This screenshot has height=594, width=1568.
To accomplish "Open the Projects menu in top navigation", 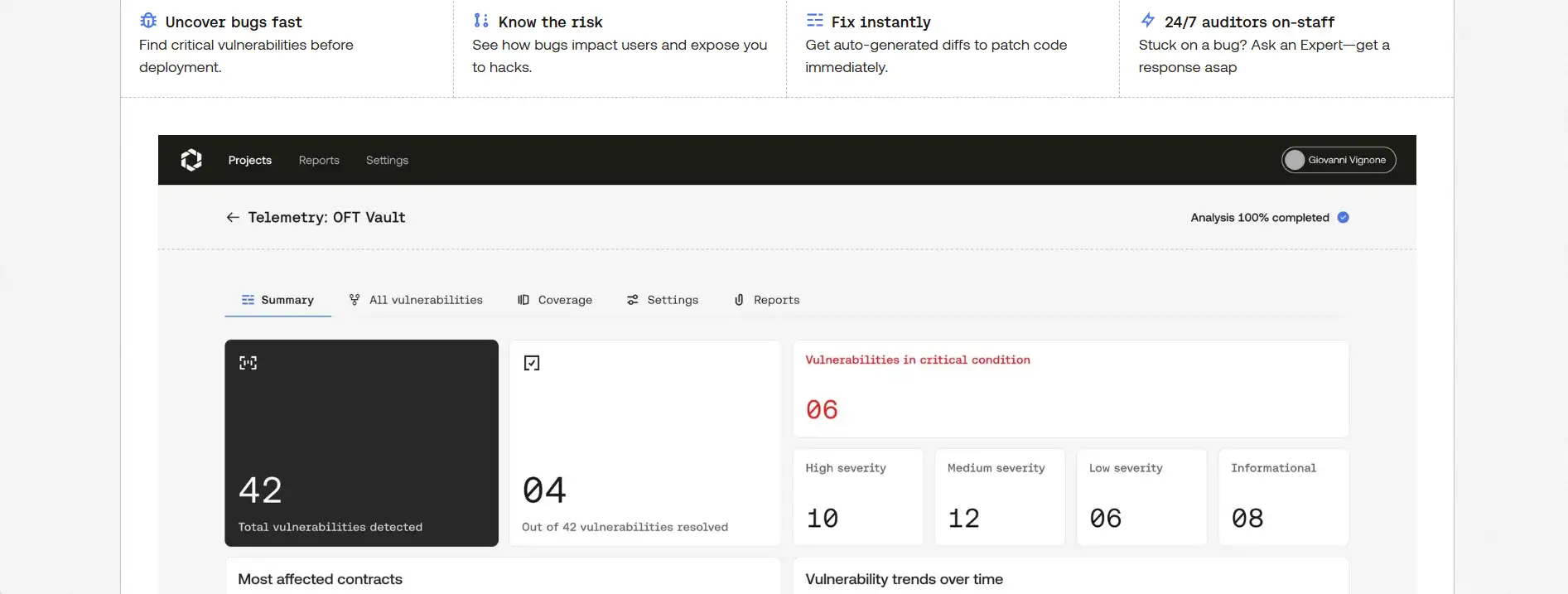I will click(x=249, y=160).
